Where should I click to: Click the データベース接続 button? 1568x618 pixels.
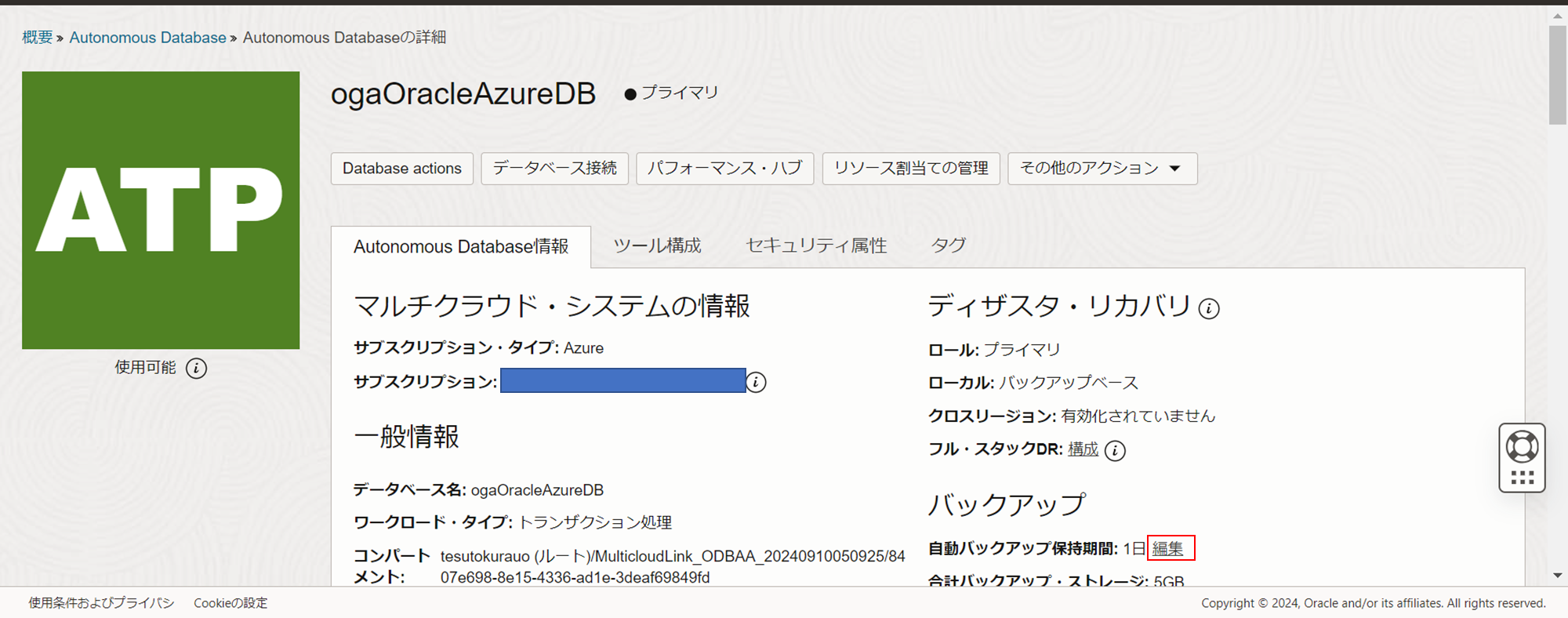click(x=555, y=169)
